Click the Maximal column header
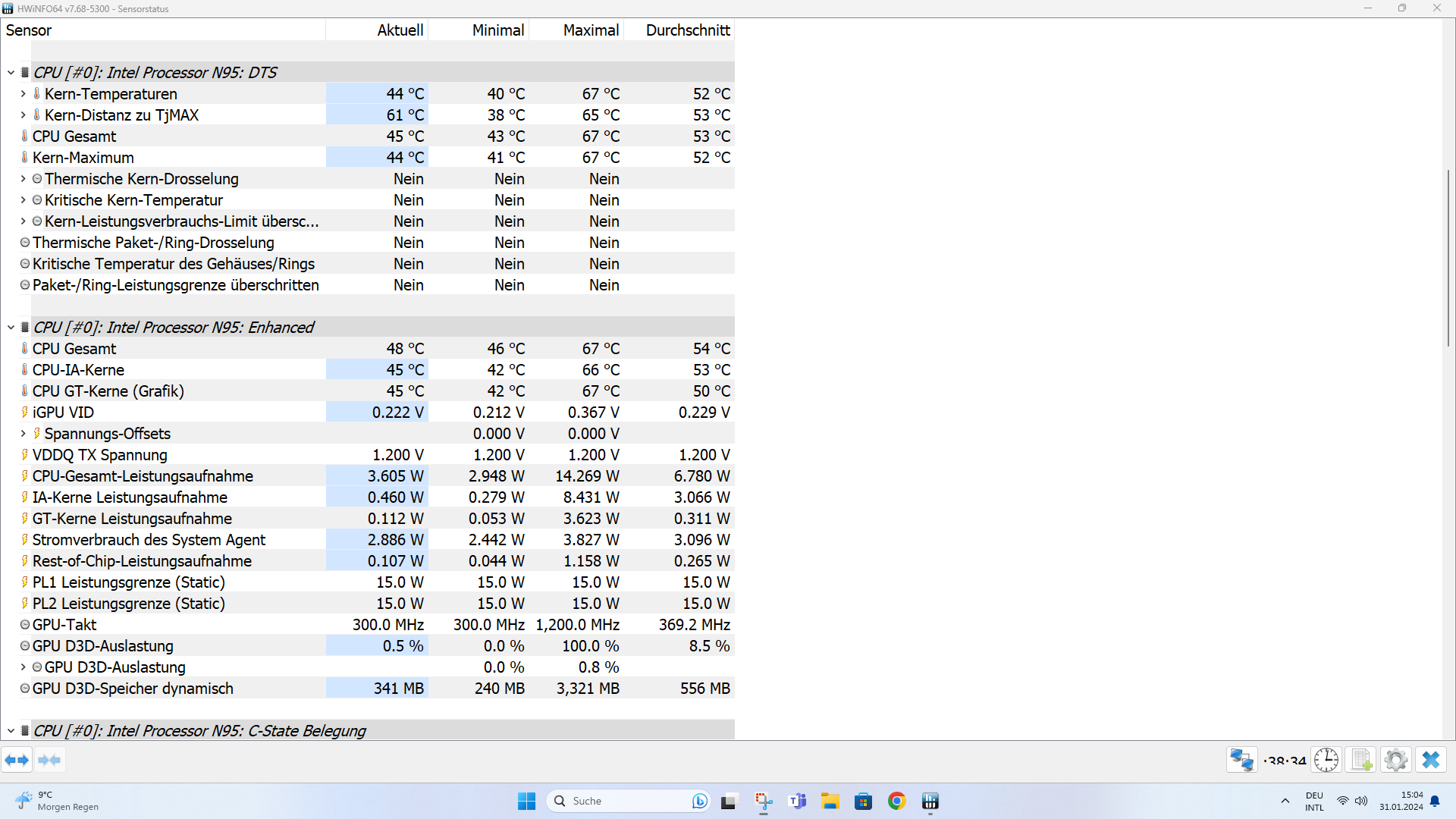Screen dimensions: 1456x819 (x=576, y=30)
